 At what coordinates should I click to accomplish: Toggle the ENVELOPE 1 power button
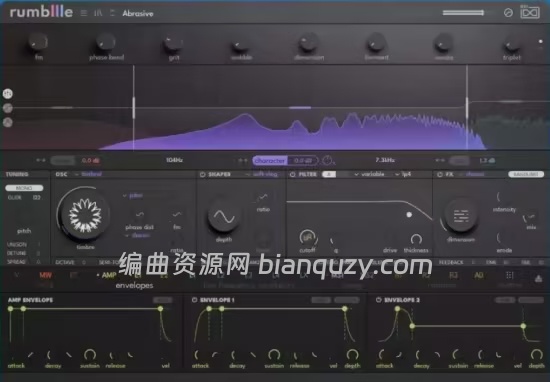pos(194,300)
